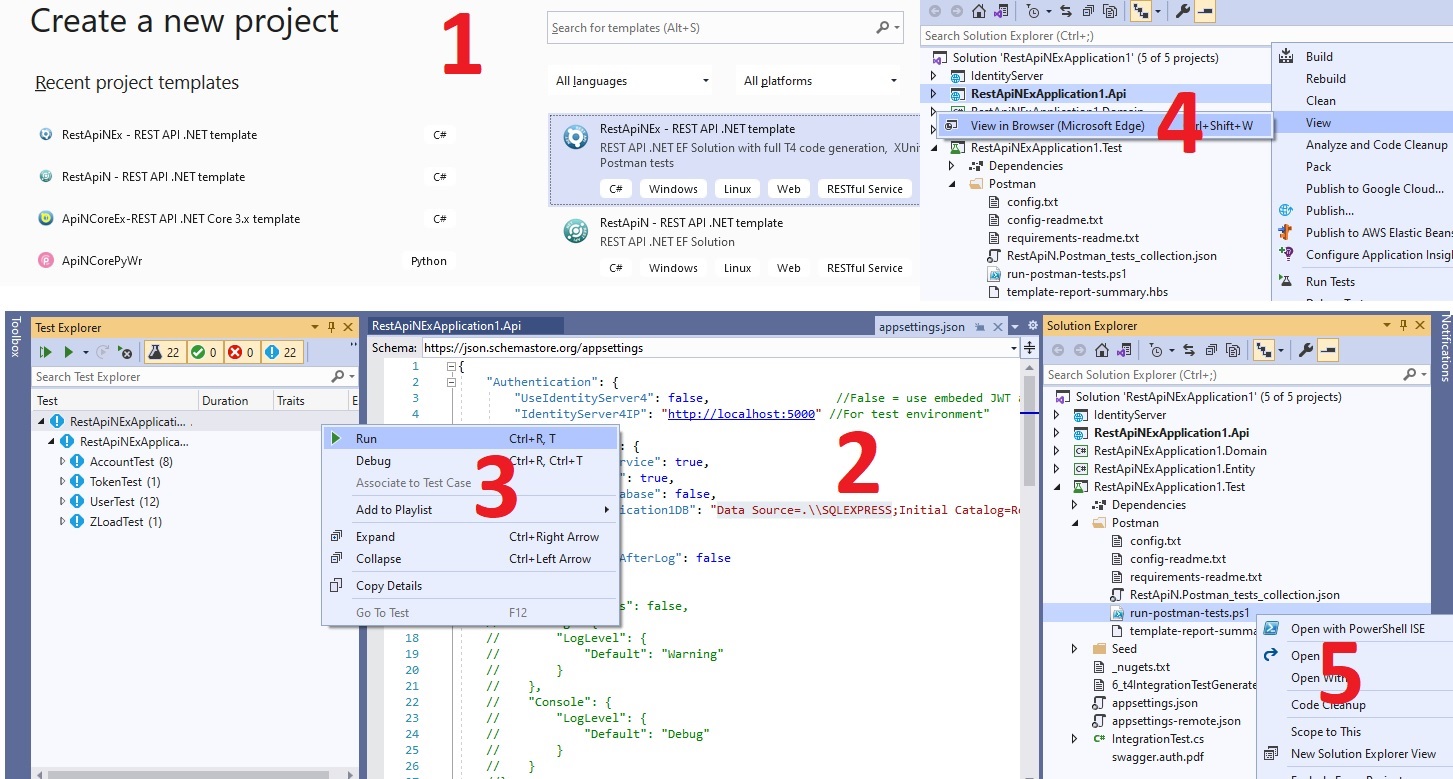The height and width of the screenshot is (779, 1453).
Task: Click in Search Test Explorer field
Action: coord(183,376)
